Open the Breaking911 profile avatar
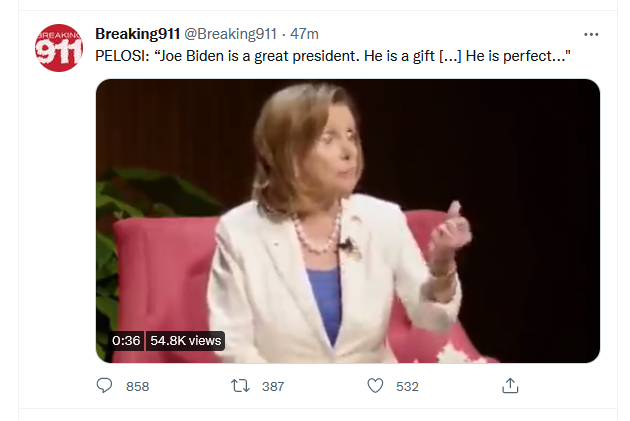Image resolution: width=630 pixels, height=421 pixels. coord(59,48)
